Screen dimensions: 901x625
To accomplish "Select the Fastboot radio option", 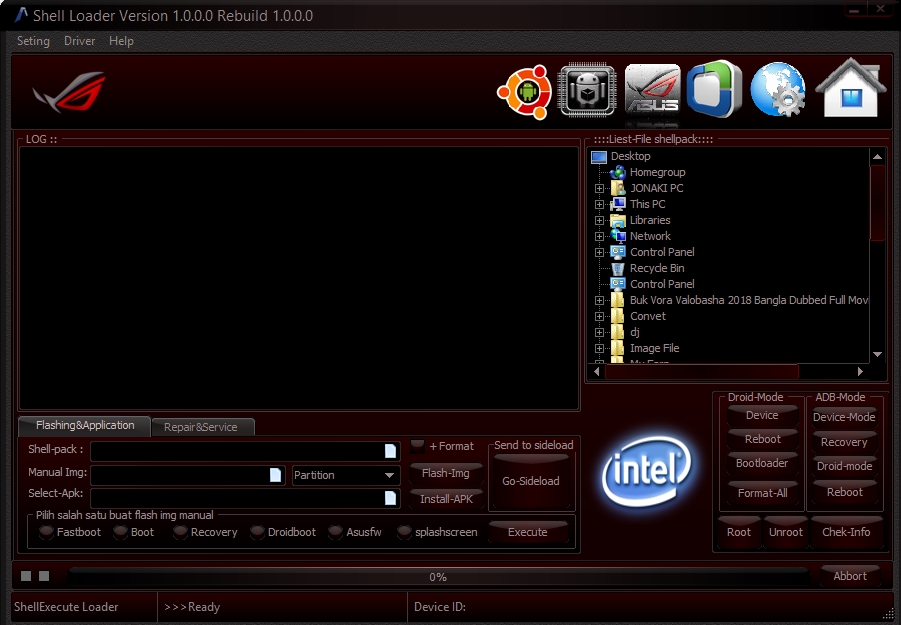I will coord(47,532).
